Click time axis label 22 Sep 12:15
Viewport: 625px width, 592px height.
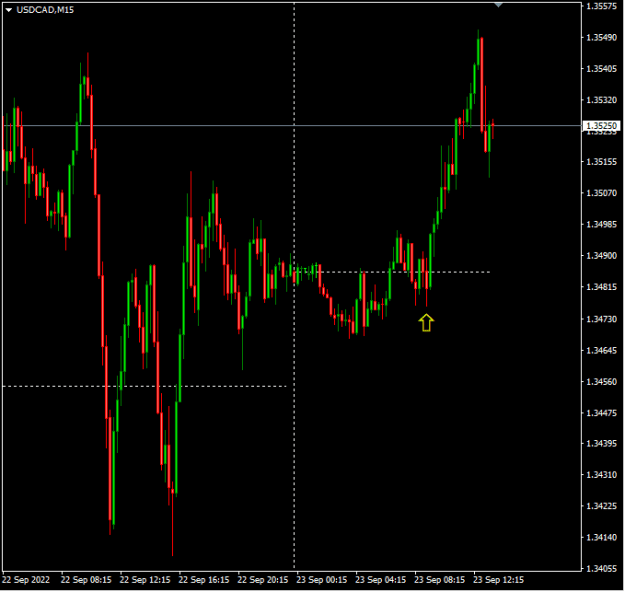pyautogui.click(x=145, y=580)
